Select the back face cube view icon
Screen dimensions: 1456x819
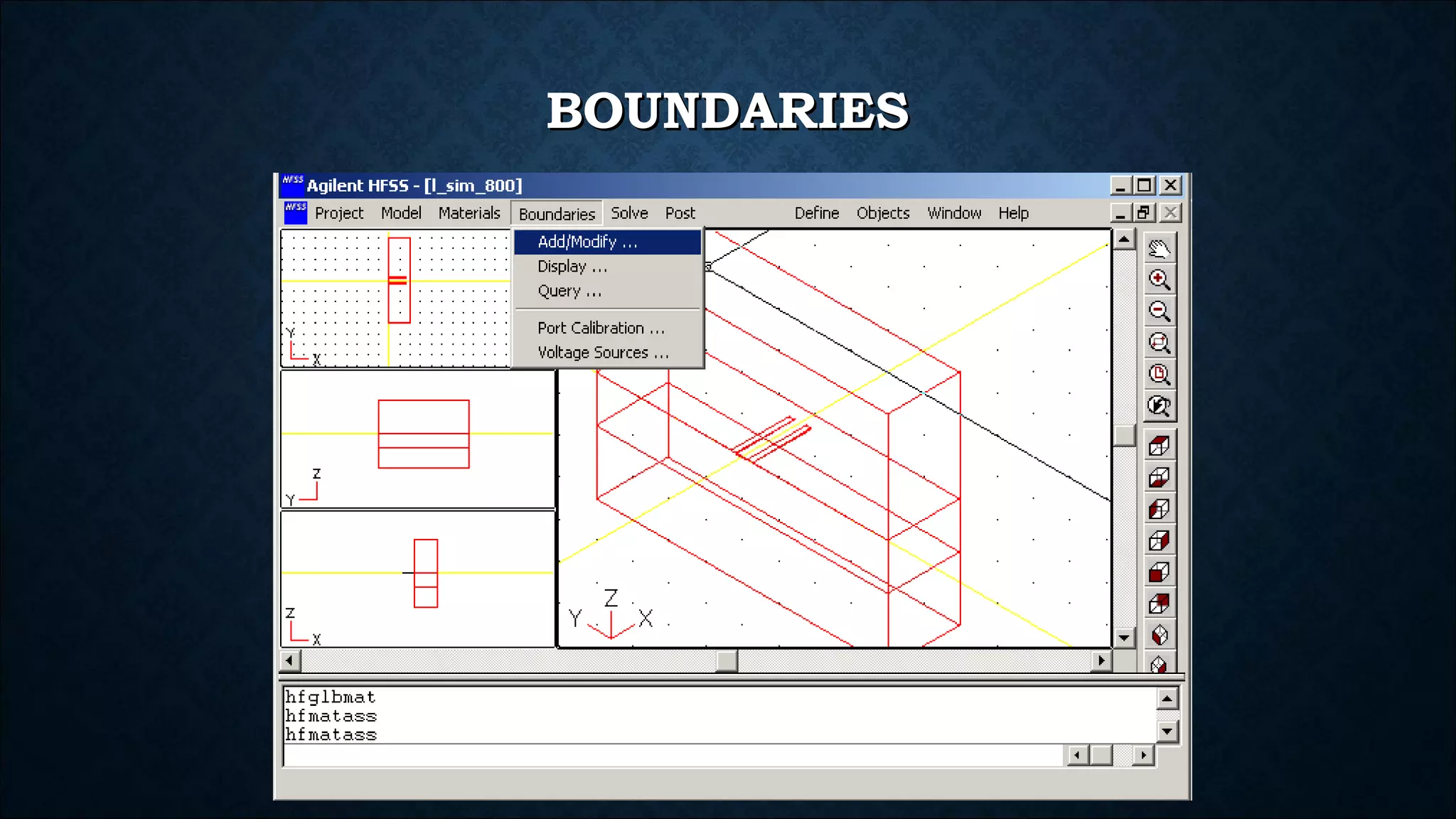(x=1160, y=604)
